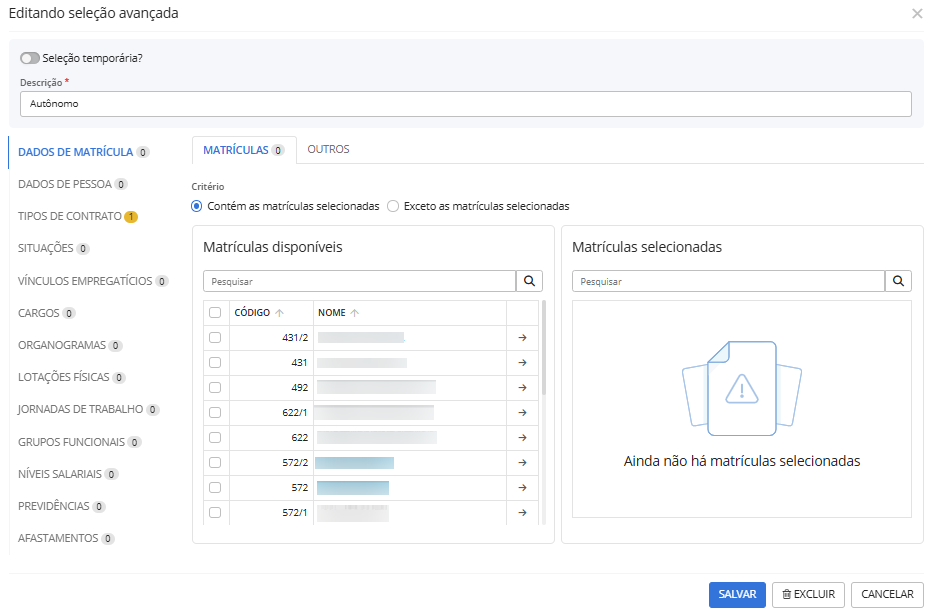930x611 pixels.
Task: Click the code cell 492
Action: pos(271,387)
